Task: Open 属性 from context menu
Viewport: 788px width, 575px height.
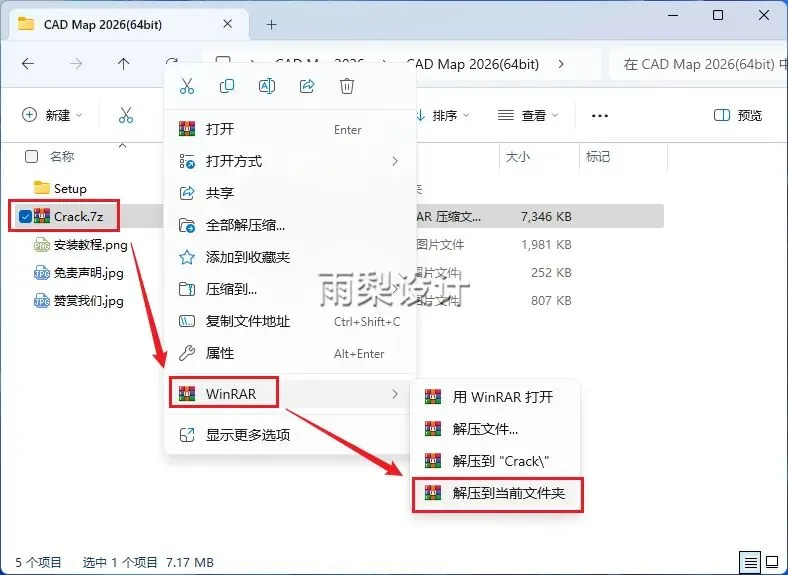Action: (x=290, y=353)
